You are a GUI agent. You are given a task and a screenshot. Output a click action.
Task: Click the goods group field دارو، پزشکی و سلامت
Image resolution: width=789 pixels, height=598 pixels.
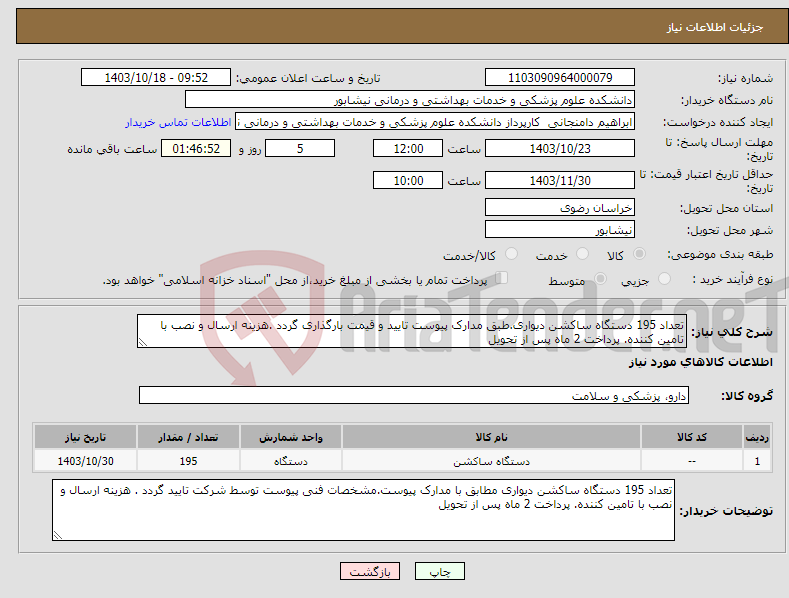[414, 396]
